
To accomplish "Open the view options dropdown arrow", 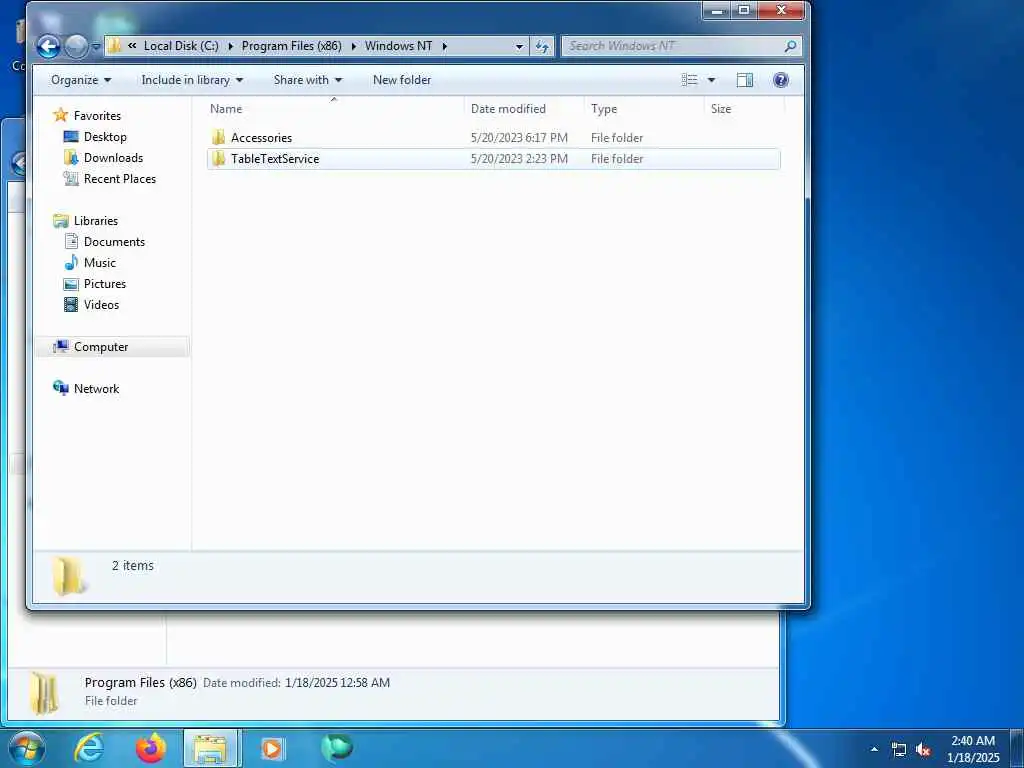I will [x=711, y=80].
